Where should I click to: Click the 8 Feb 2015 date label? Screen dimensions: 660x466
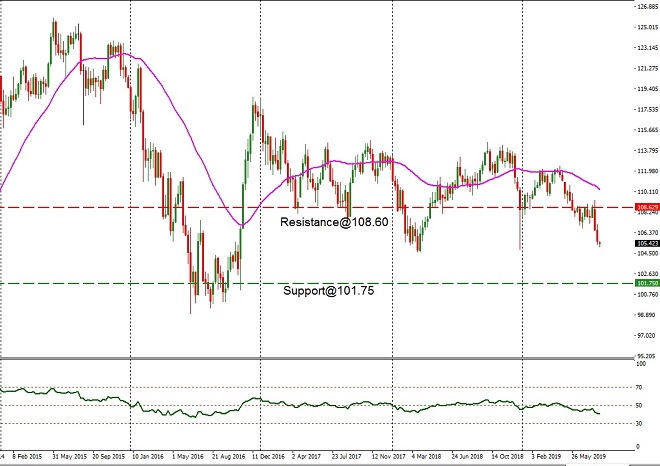(x=27, y=456)
